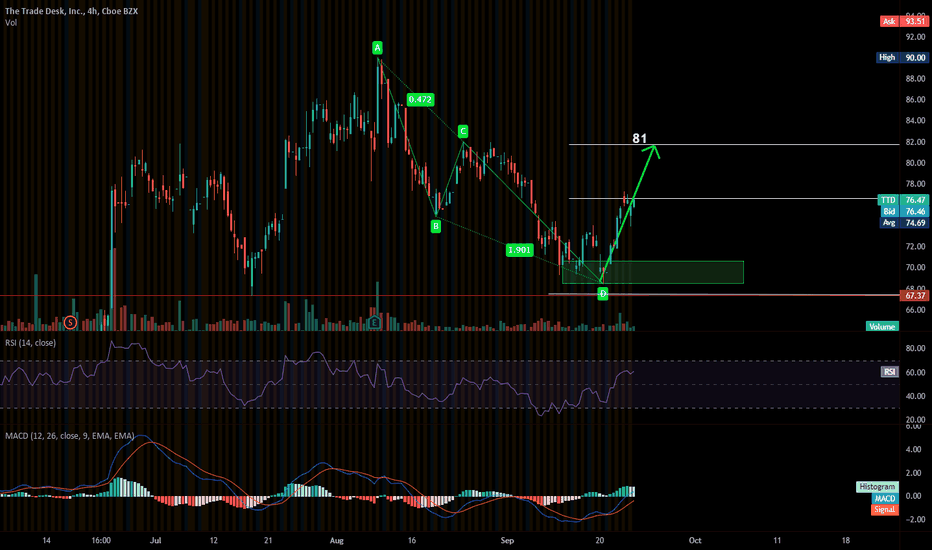Click 88.00 on the price axis
The width and height of the screenshot is (932, 550).
point(915,78)
